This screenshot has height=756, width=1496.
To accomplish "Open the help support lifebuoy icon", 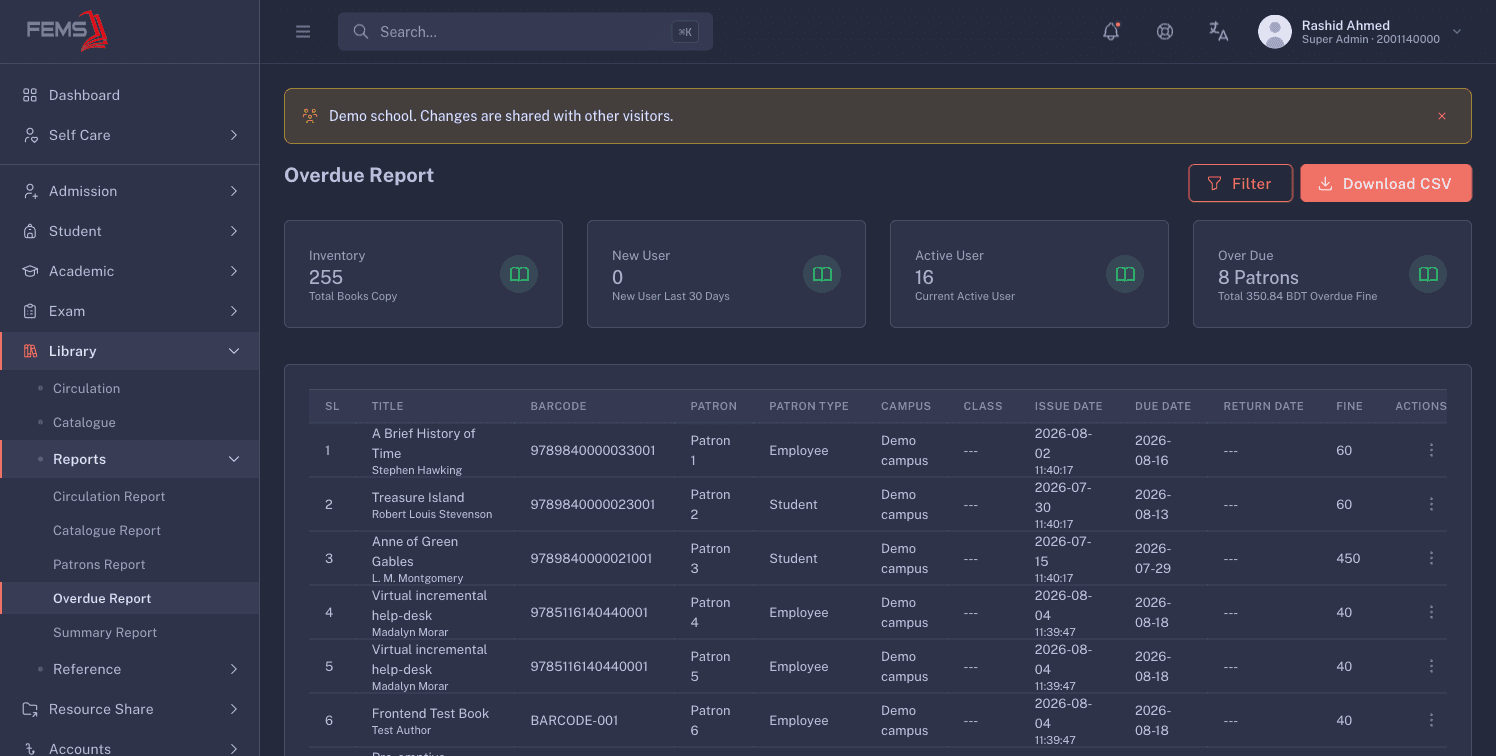I will (x=1165, y=32).
